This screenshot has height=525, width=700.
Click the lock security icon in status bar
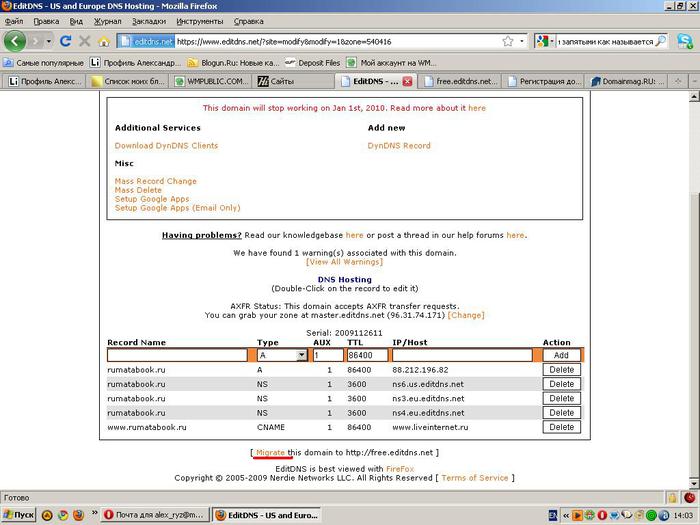tap(672, 497)
